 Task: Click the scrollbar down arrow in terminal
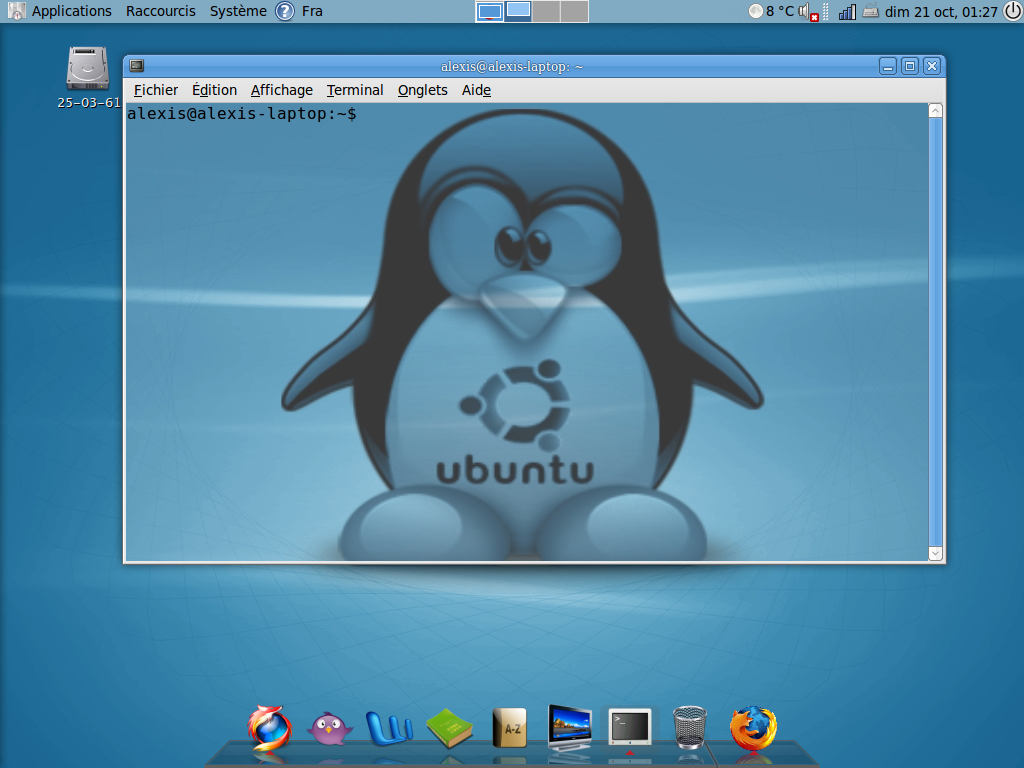point(935,553)
